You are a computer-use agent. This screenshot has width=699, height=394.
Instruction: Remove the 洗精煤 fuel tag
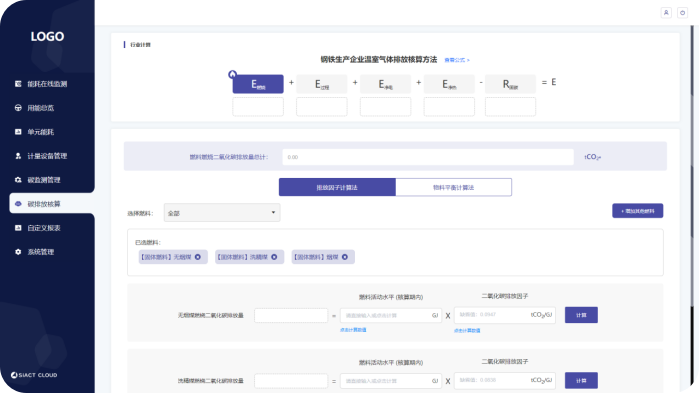pyautogui.click(x=274, y=257)
